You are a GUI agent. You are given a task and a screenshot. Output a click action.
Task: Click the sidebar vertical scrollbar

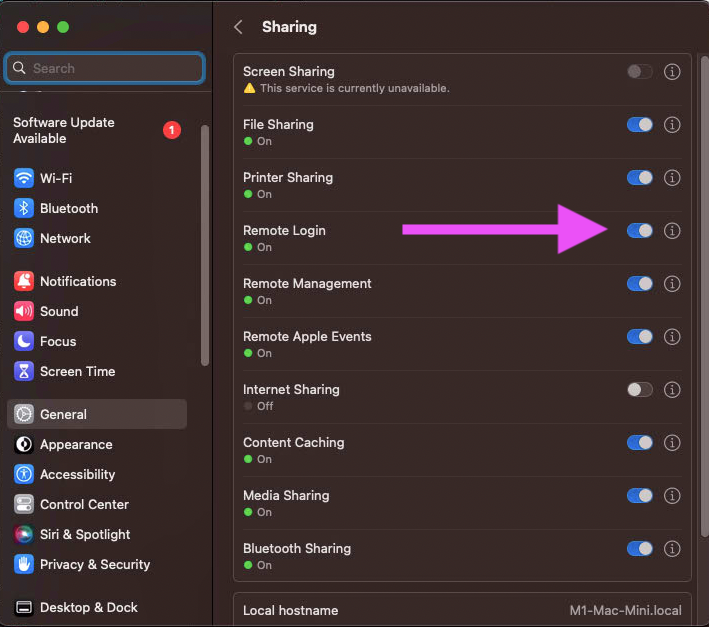[205, 245]
